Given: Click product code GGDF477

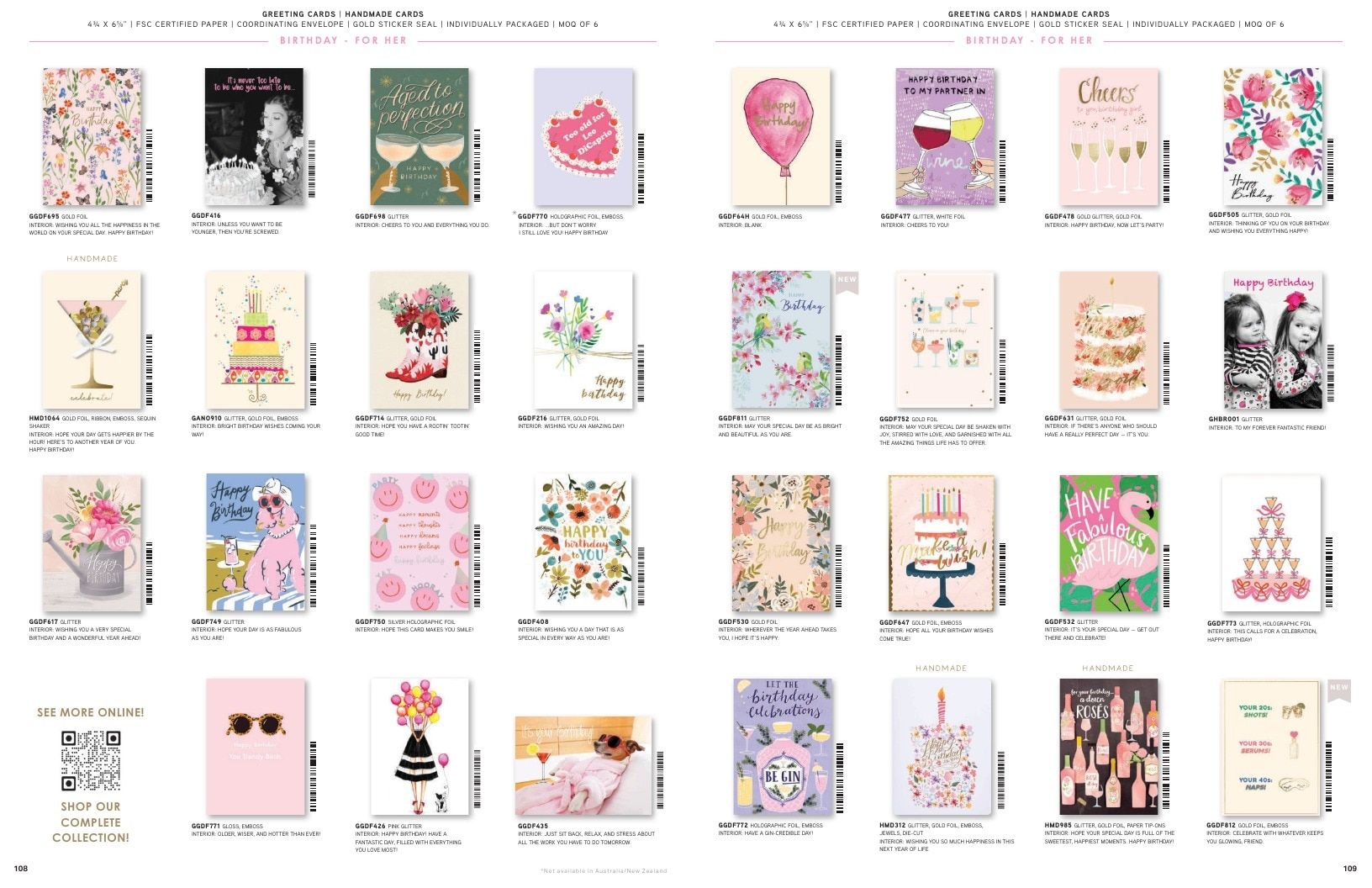Looking at the screenshot, I should click(895, 217).
